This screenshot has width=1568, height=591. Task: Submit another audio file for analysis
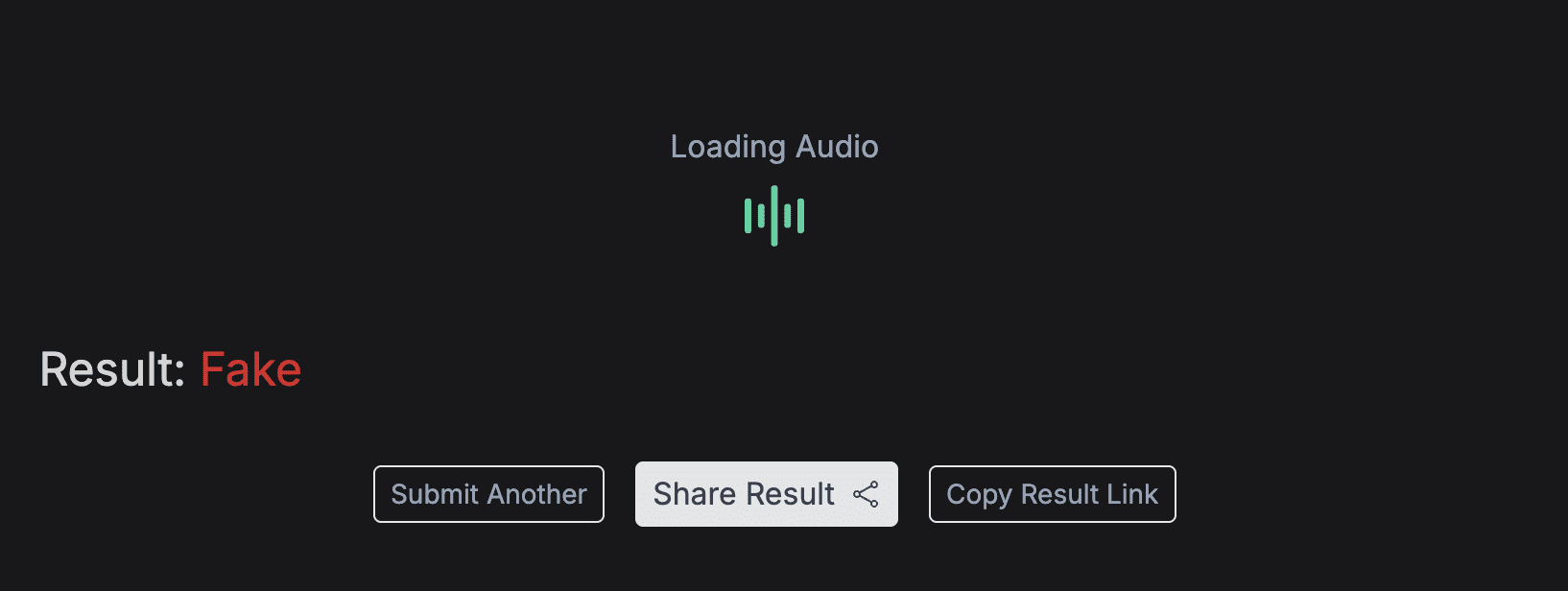[x=488, y=494]
